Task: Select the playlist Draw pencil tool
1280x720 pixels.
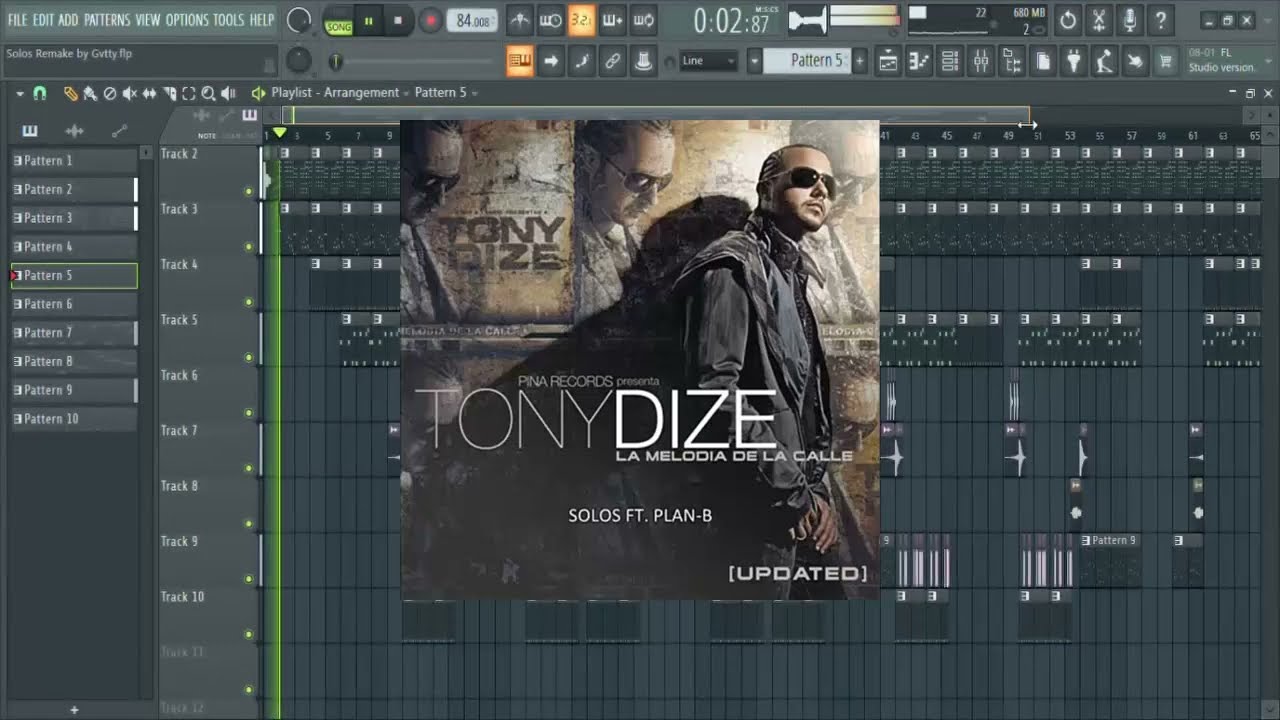Action: (x=70, y=93)
